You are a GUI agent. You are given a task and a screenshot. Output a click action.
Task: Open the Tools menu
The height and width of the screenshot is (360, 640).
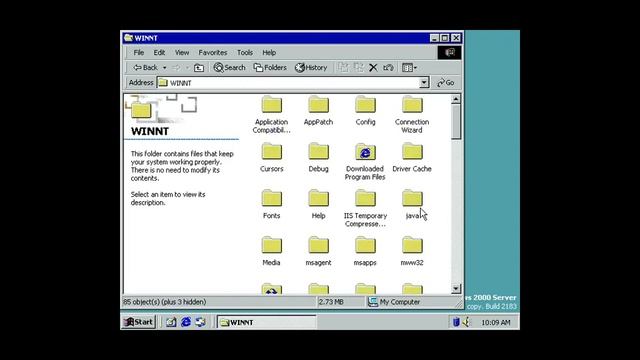245,53
